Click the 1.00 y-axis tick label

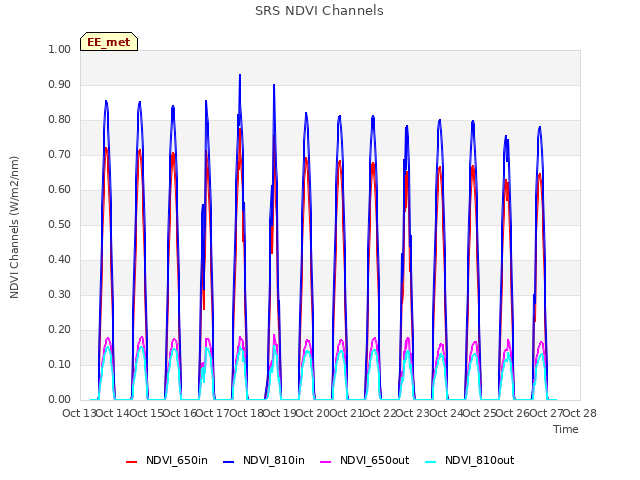coord(59,49)
